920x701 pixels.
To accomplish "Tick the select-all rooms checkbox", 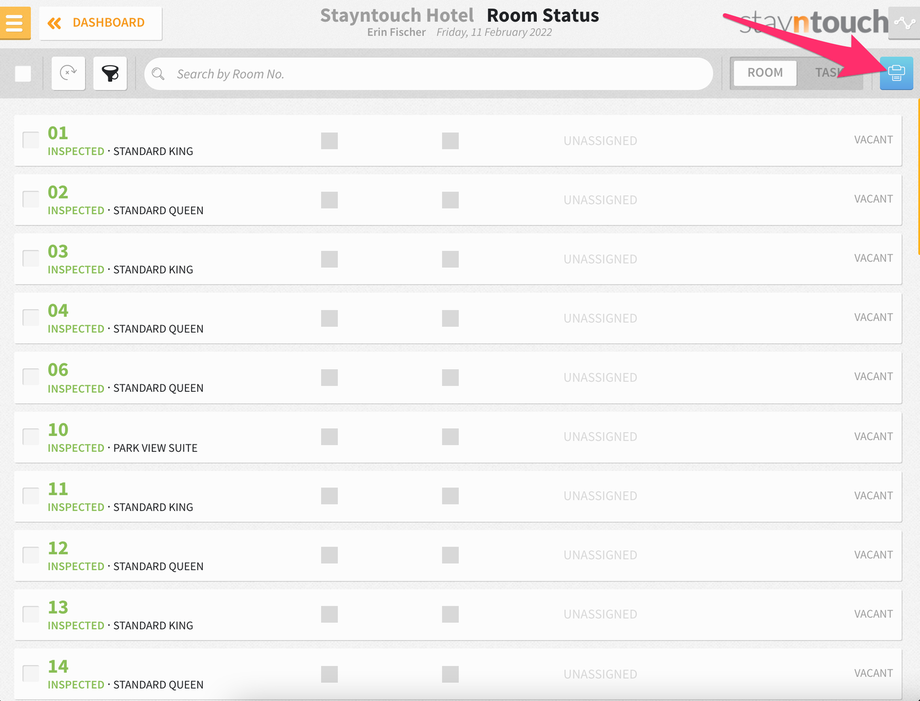I will coord(23,74).
